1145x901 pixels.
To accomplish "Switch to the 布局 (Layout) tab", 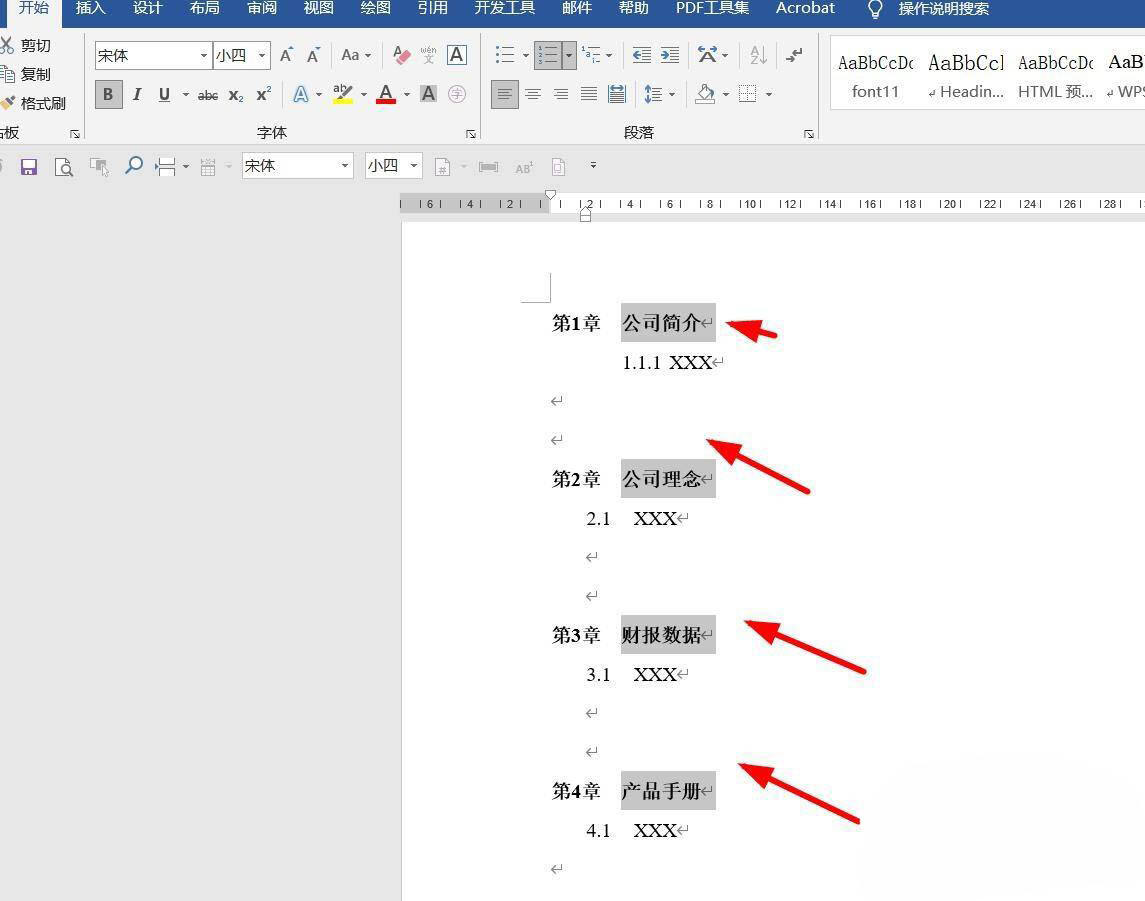I will coord(204,9).
